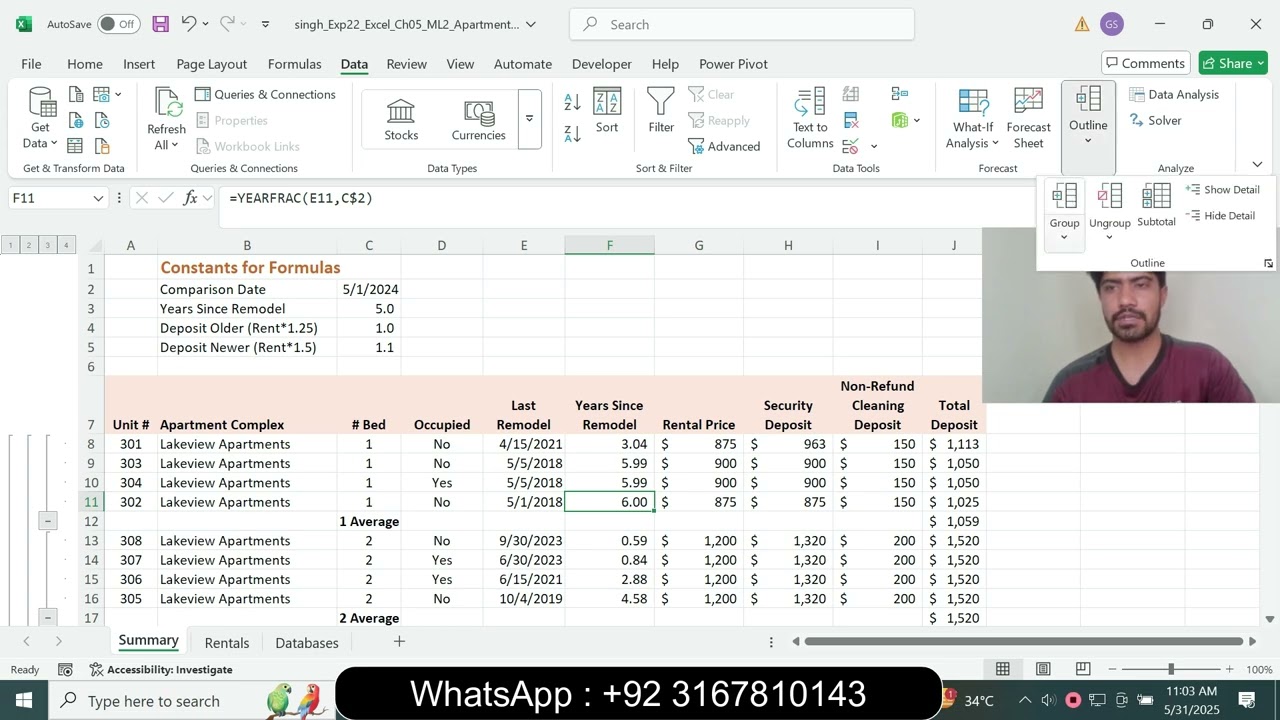The height and width of the screenshot is (720, 1280).
Task: Open the Name Box dropdown
Action: pyautogui.click(x=98, y=198)
